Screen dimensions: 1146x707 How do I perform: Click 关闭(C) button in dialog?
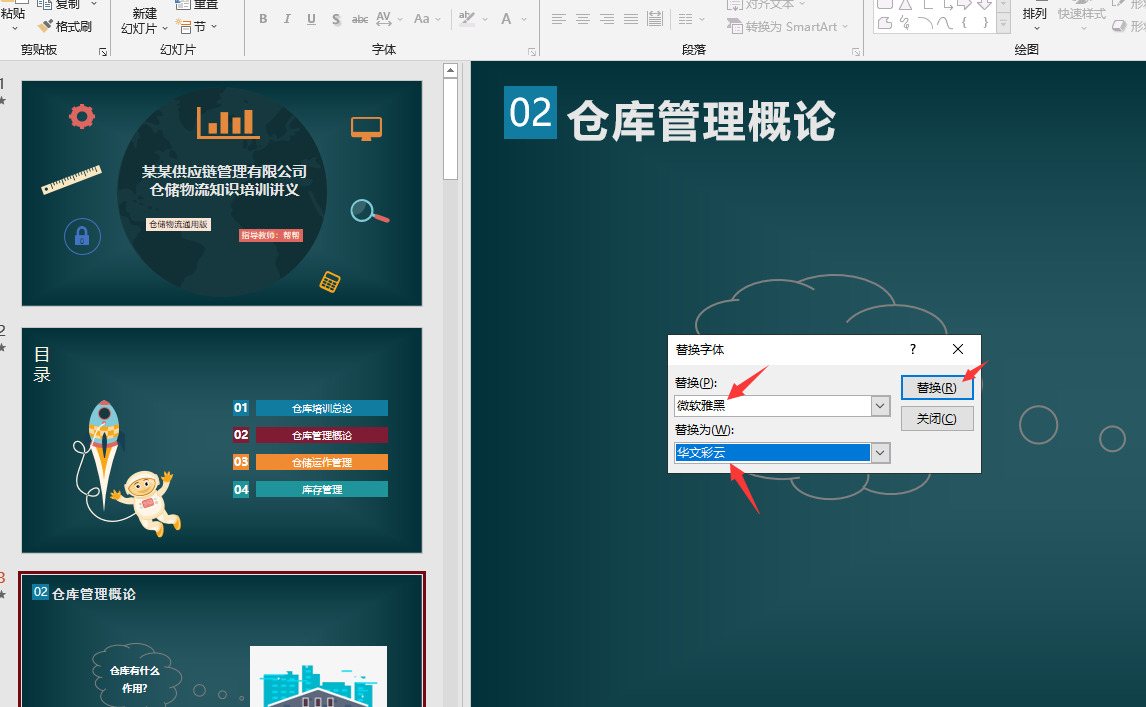click(x=937, y=418)
